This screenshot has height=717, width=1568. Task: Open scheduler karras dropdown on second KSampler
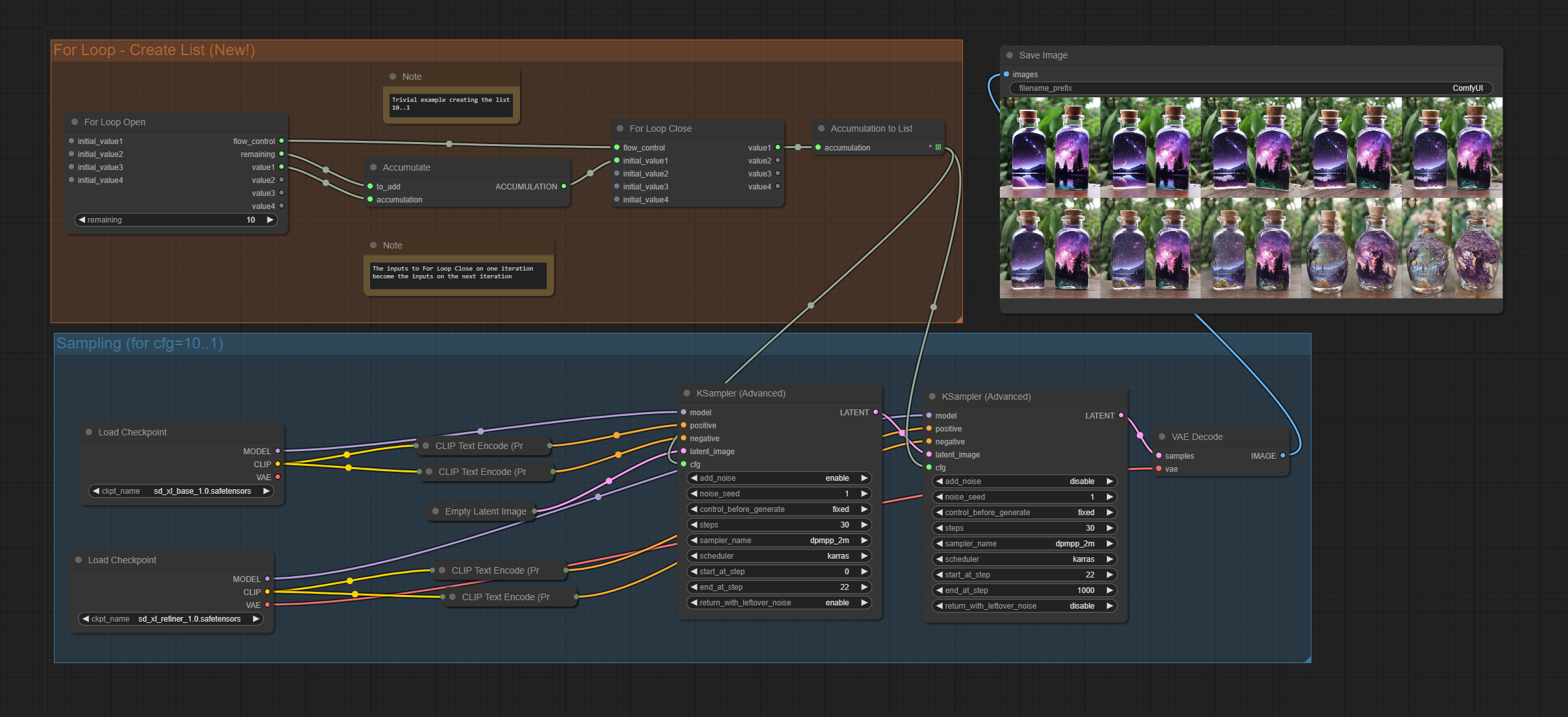[x=1024, y=559]
